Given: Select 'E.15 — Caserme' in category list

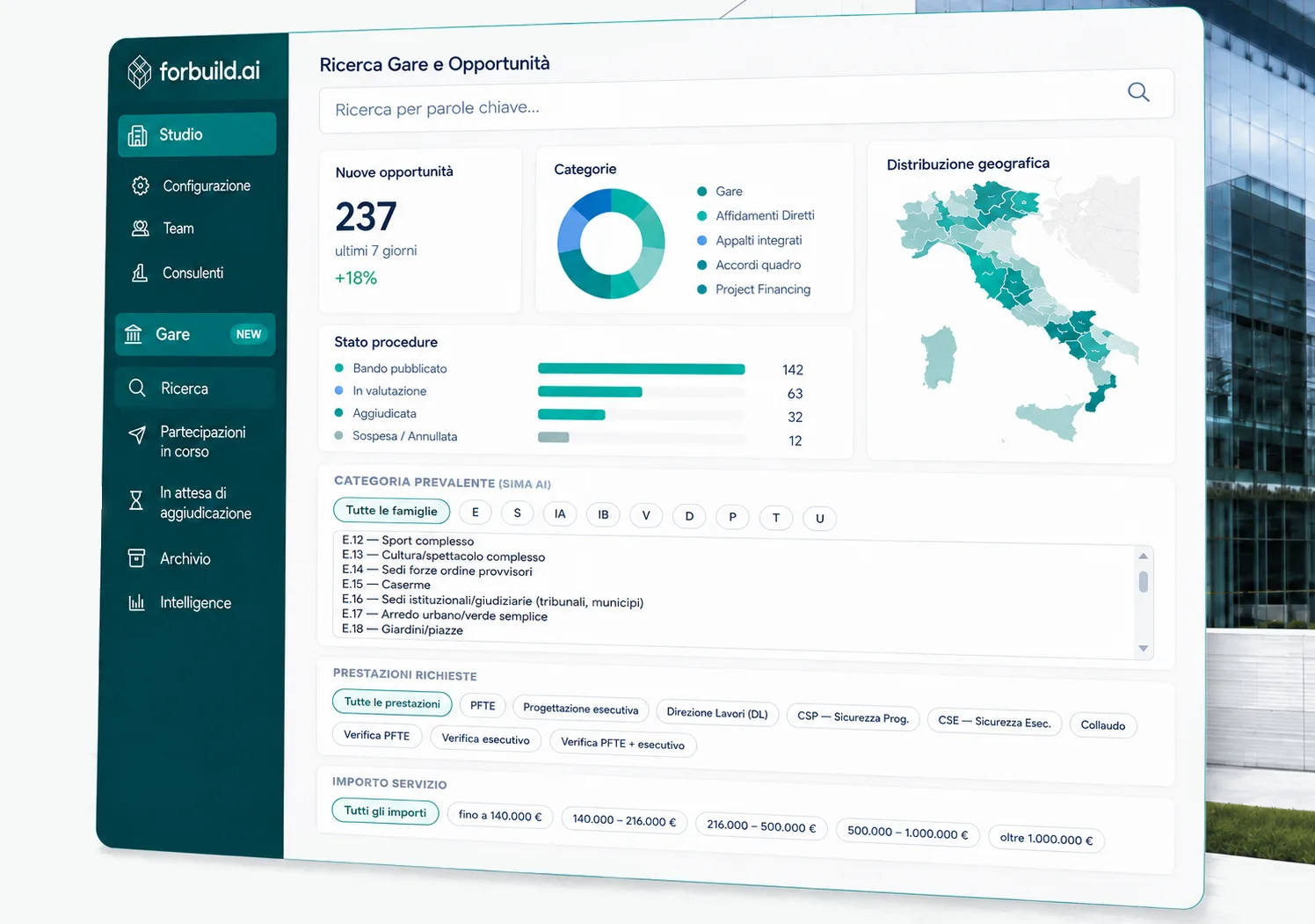Looking at the screenshot, I should [x=387, y=585].
